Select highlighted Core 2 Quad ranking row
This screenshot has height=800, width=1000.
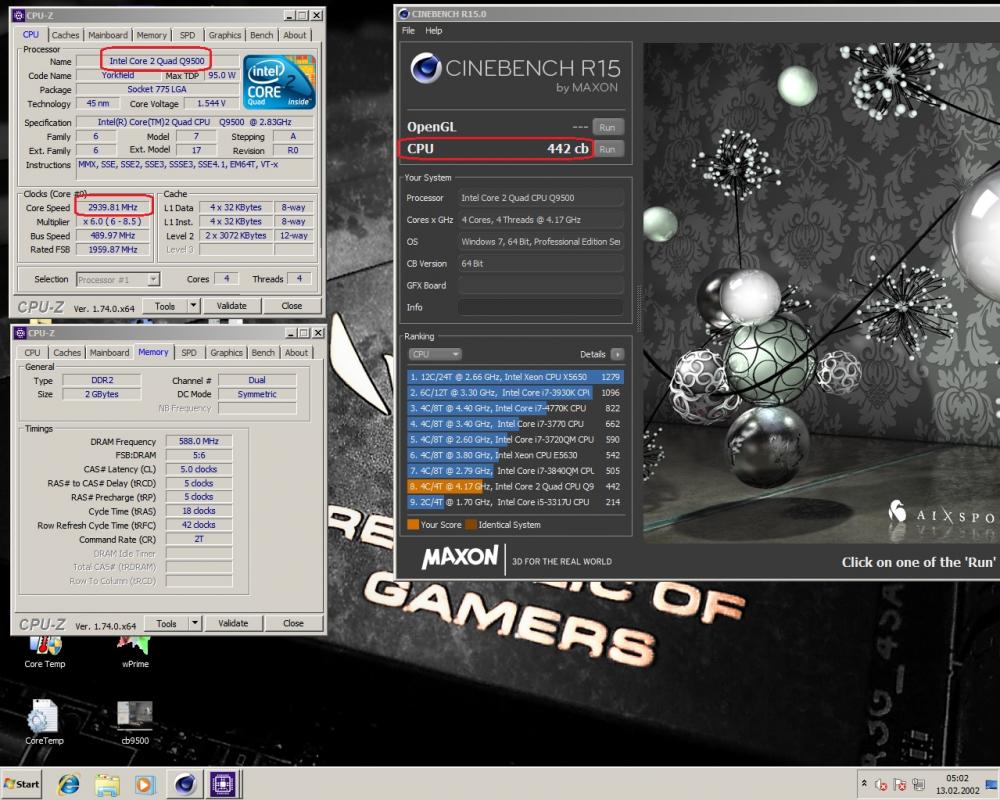click(x=515, y=487)
